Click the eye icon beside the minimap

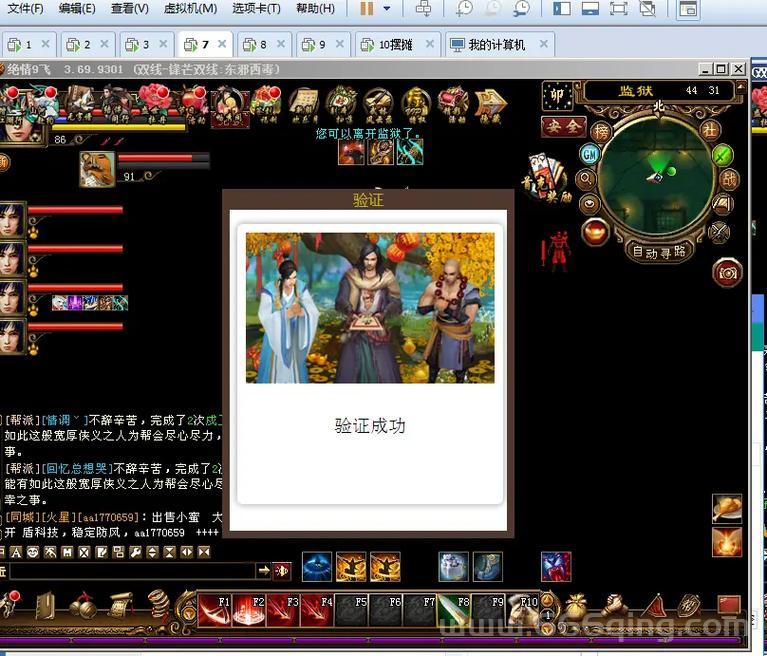pos(589,204)
